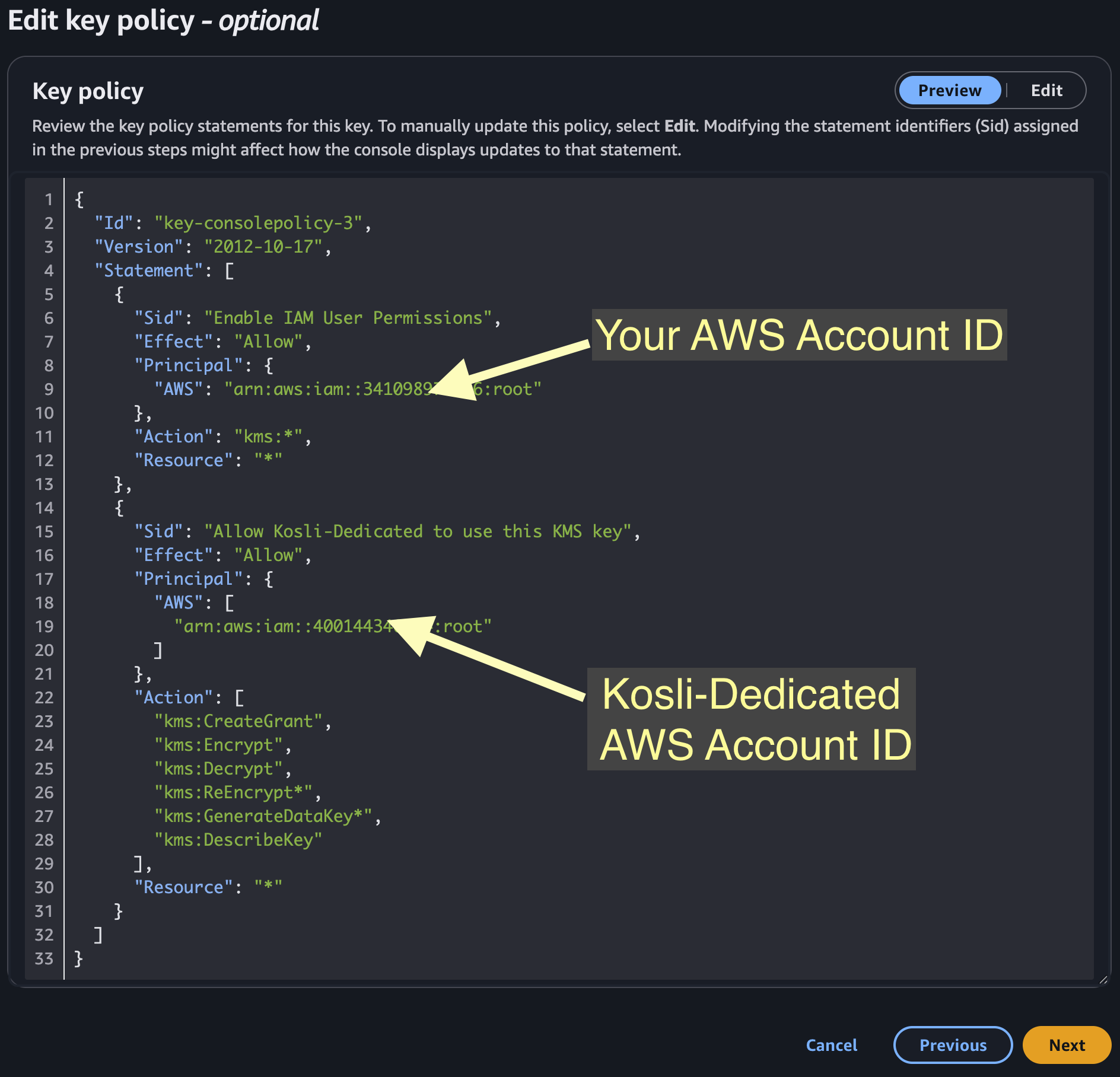This screenshot has width=1120, height=1077.
Task: Click the "kms:Encrypt" action
Action: point(218,745)
